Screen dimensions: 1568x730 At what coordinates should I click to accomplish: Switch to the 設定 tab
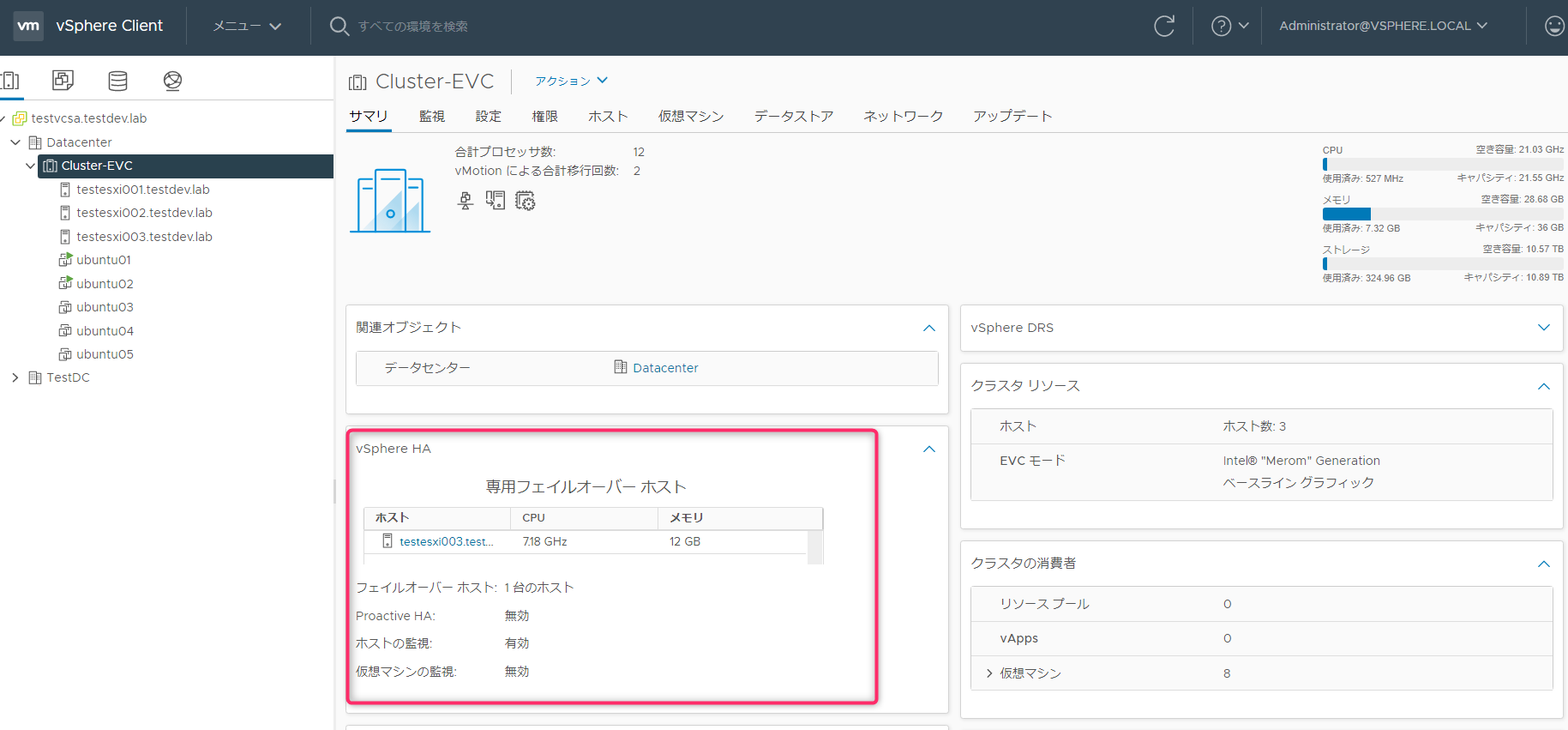(489, 116)
